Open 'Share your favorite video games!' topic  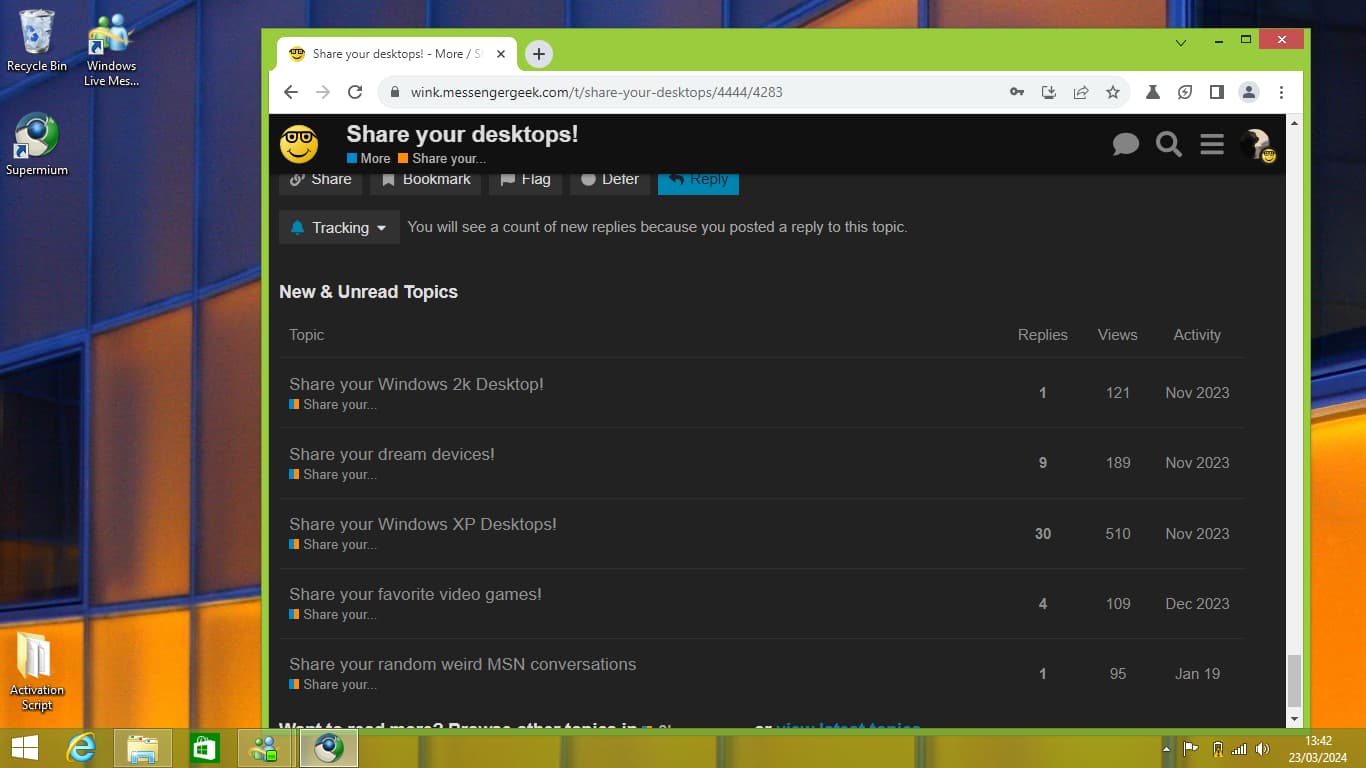(415, 594)
